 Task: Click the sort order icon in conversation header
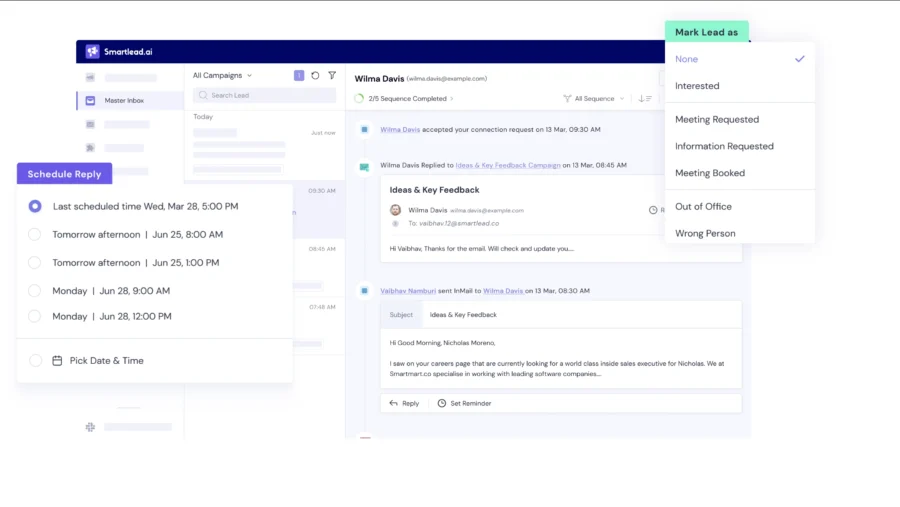point(645,99)
